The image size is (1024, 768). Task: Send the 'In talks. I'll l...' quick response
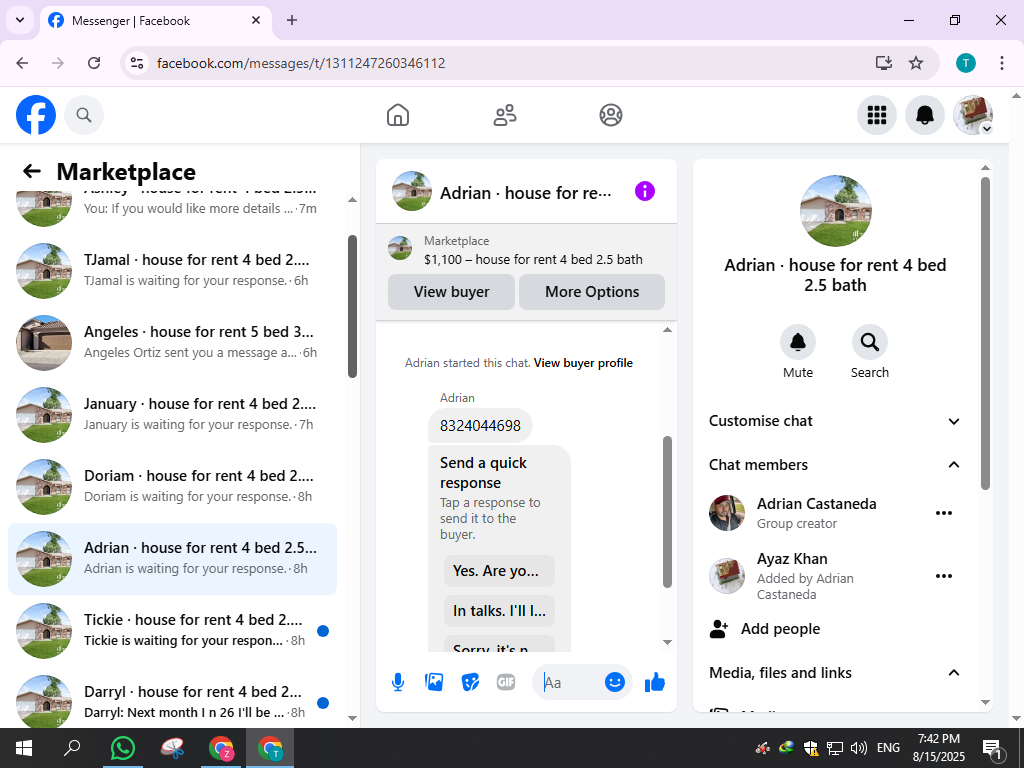click(499, 611)
